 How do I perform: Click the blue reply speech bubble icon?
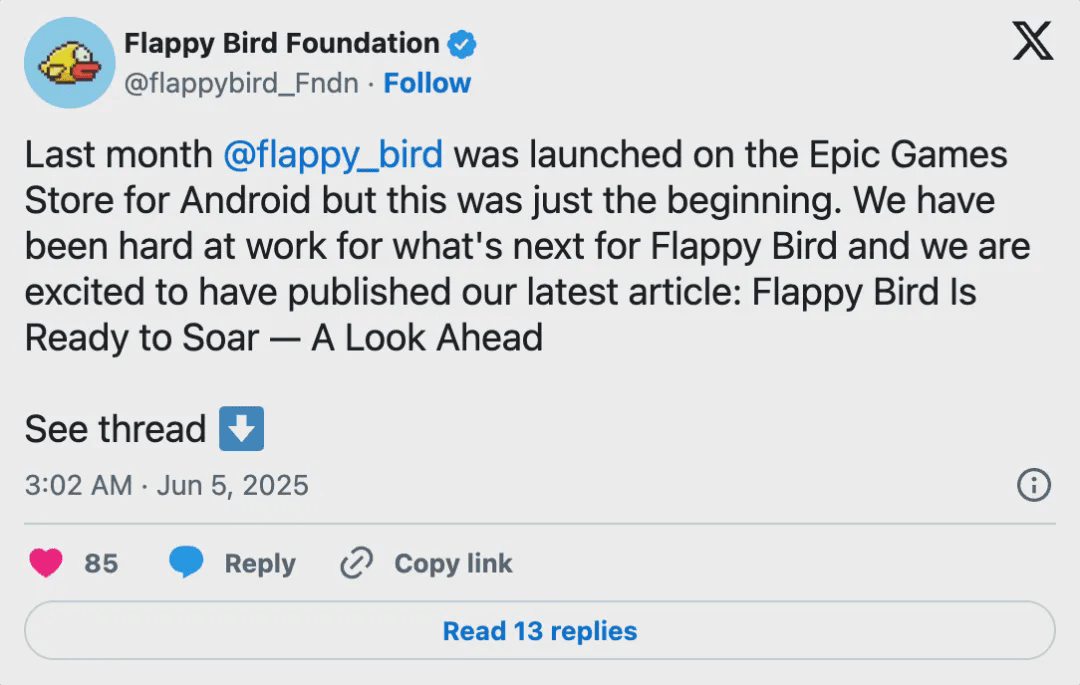point(186,563)
